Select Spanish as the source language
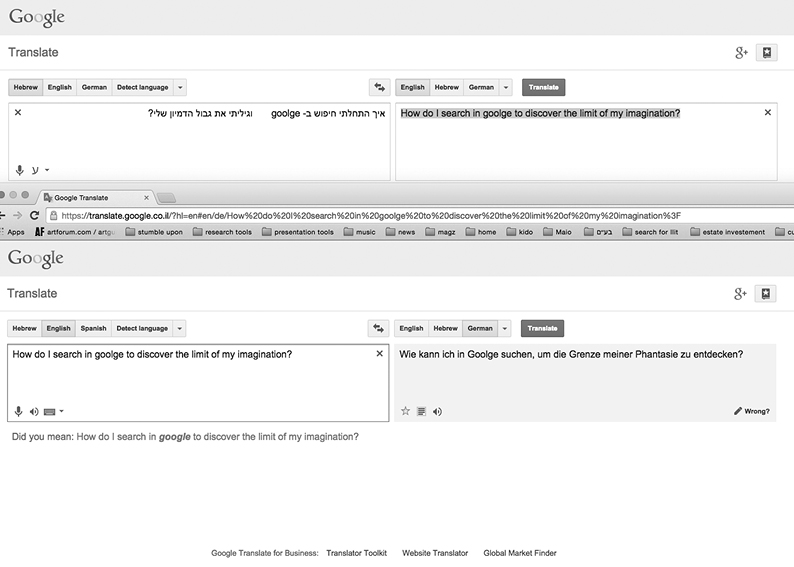 pos(93,328)
